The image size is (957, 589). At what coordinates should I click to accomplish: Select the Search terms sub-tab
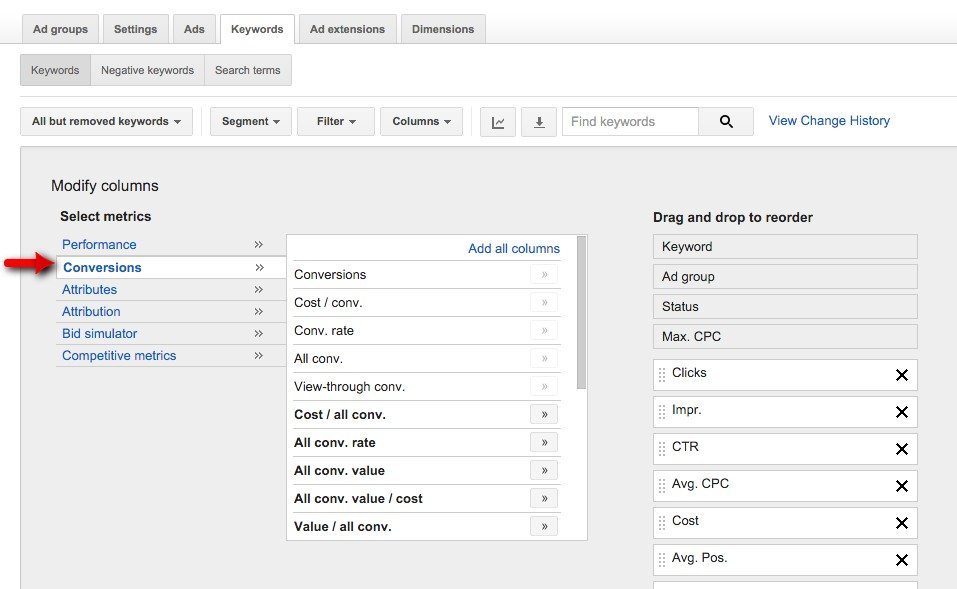pos(248,70)
